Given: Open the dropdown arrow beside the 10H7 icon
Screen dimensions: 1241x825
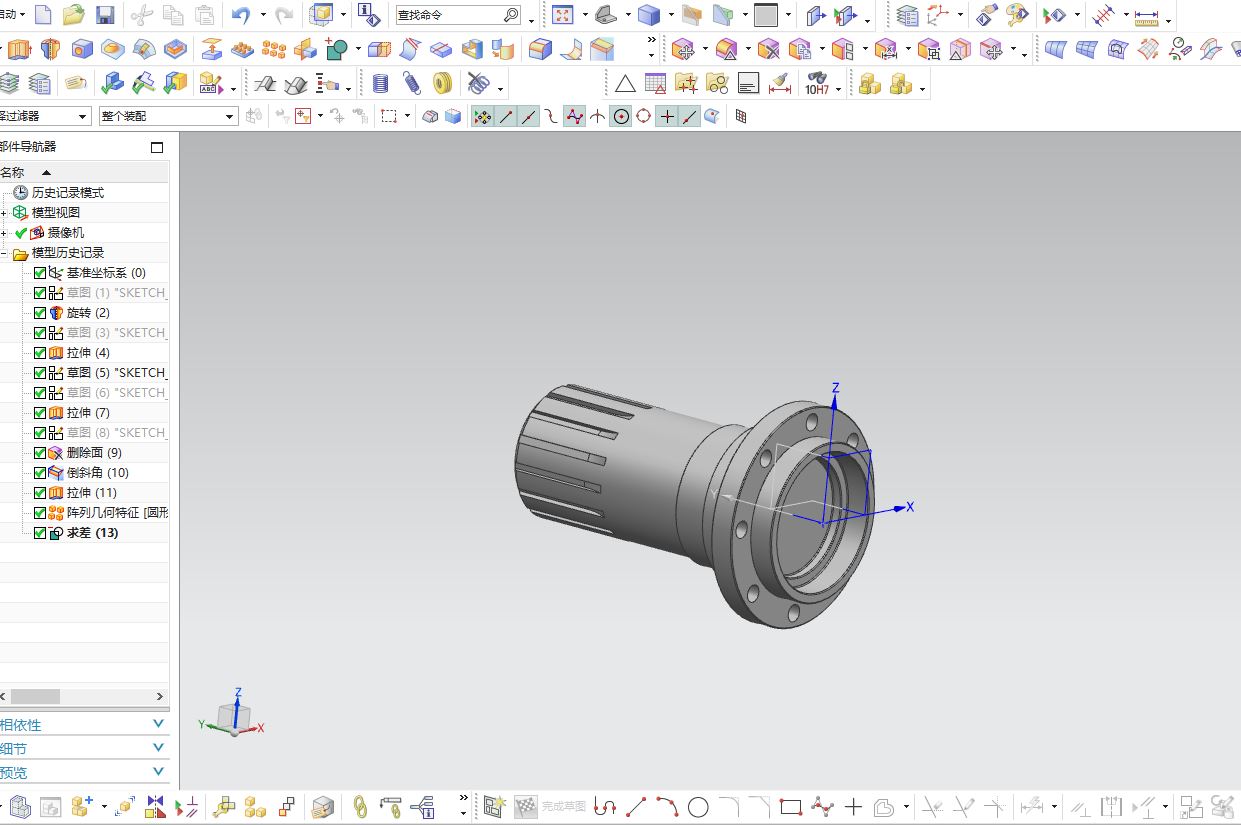Looking at the screenshot, I should (x=838, y=88).
